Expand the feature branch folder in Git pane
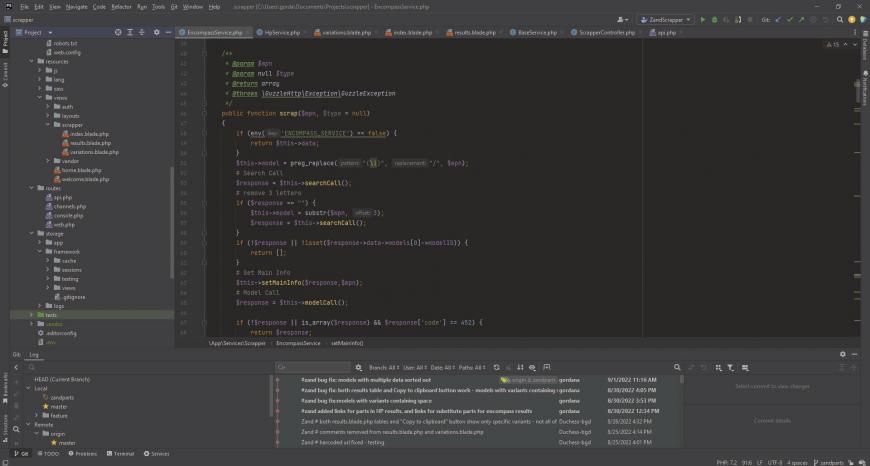The image size is (870, 466). pos(37,416)
